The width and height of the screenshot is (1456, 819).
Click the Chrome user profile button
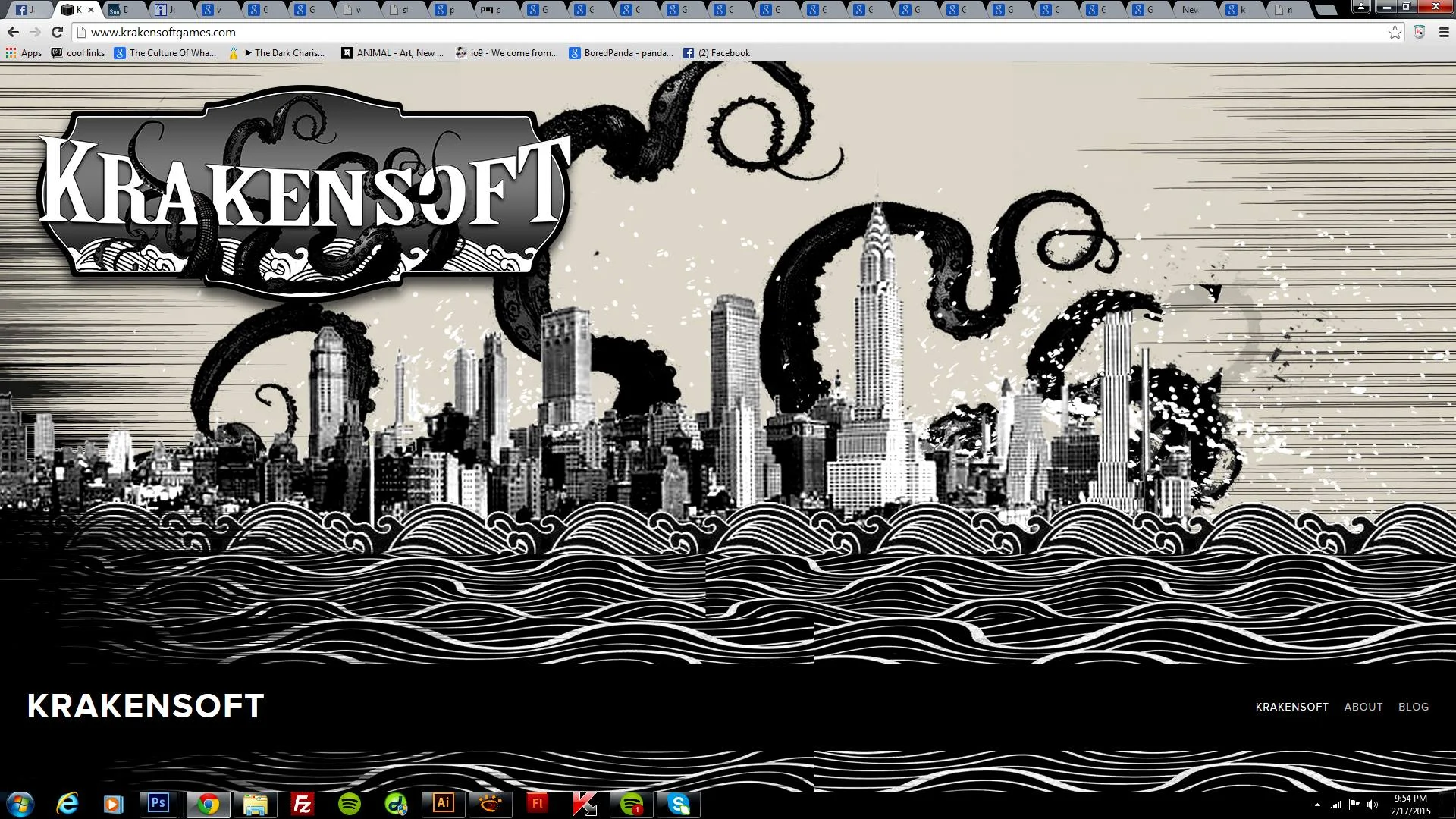1361,7
